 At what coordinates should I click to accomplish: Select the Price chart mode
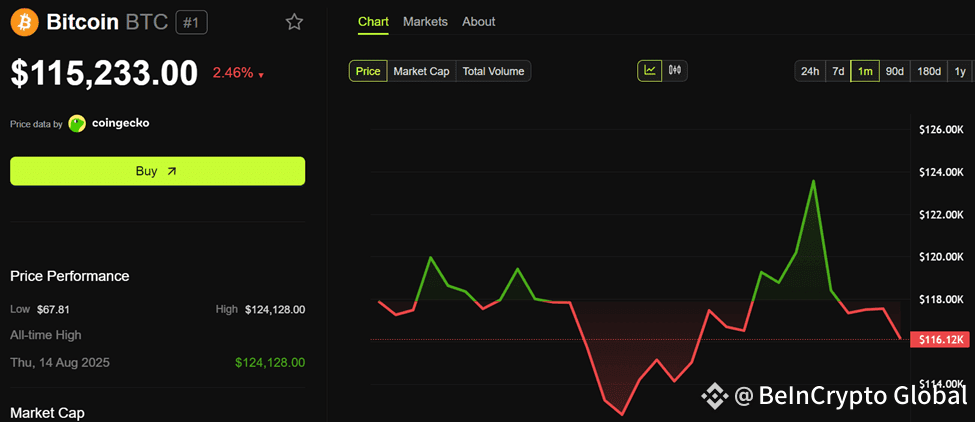(x=368, y=71)
